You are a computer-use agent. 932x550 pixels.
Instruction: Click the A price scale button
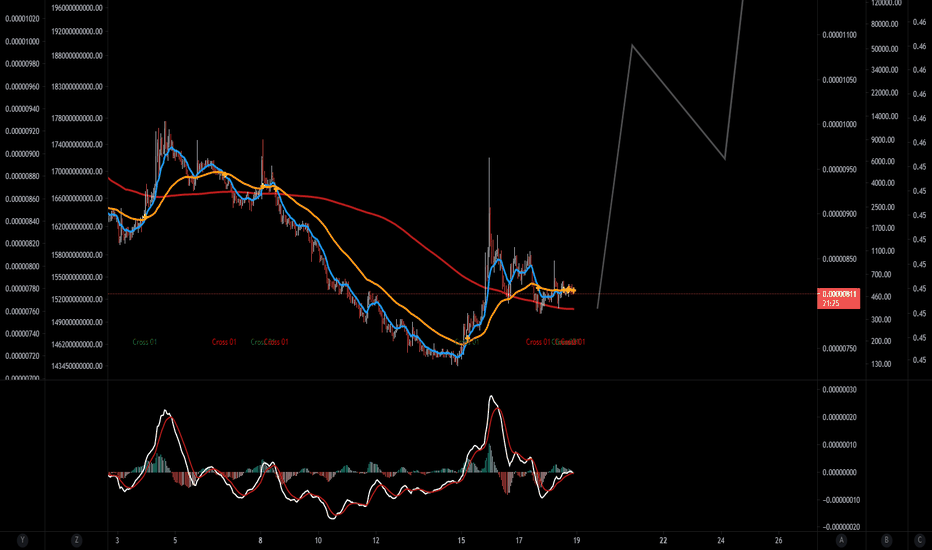pos(841,540)
